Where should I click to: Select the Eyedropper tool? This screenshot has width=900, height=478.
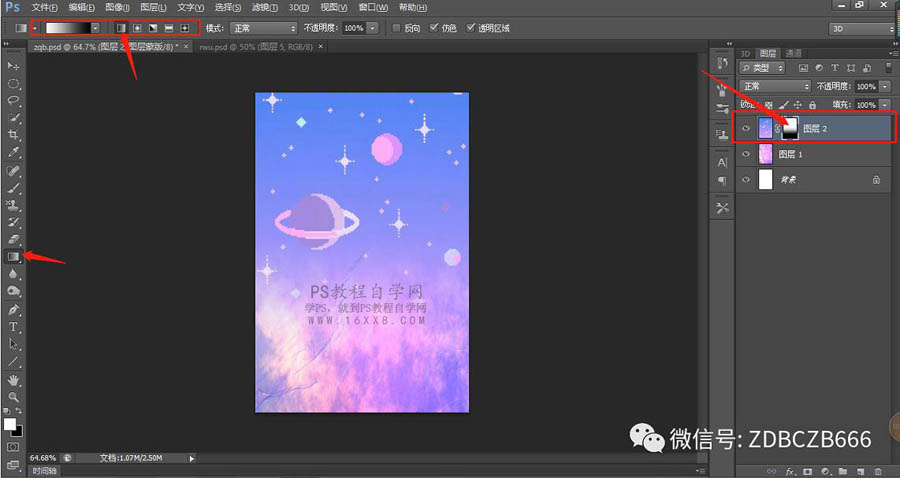(13, 153)
